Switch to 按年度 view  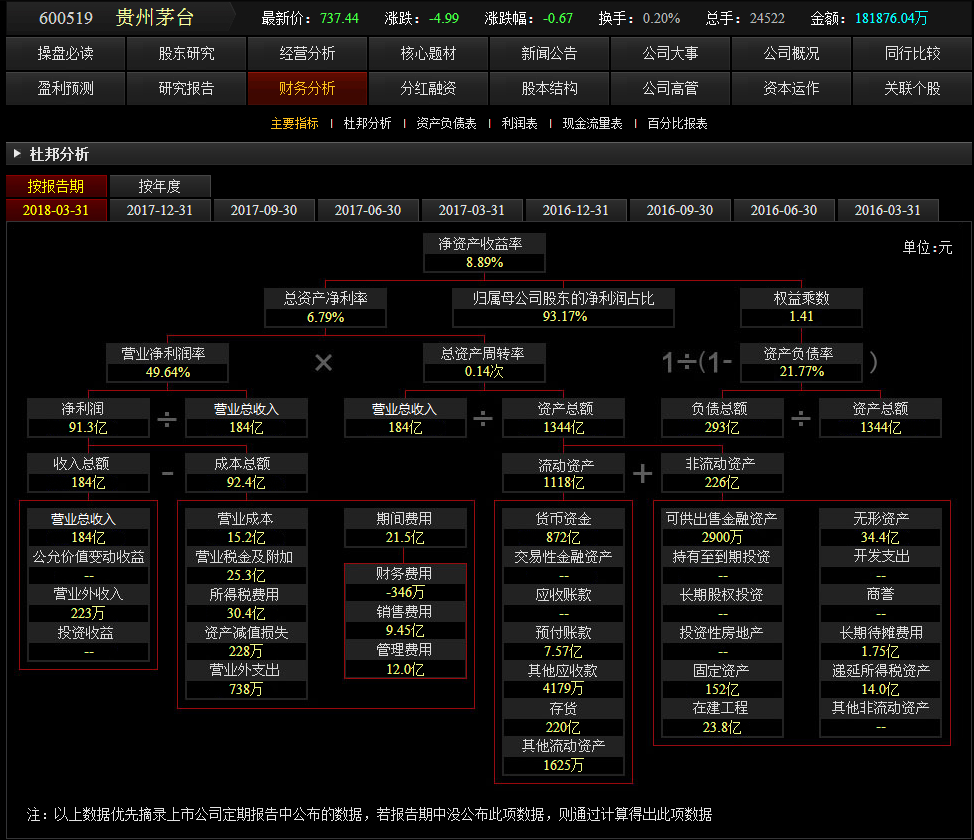tap(160, 186)
